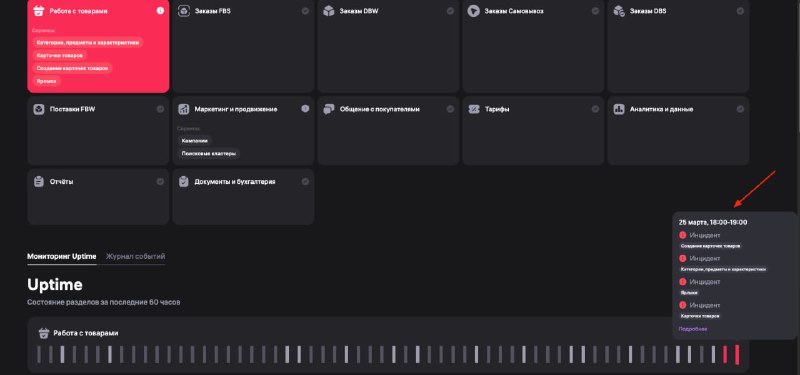Switch to the Журнал событий tab
Screen dimensions: 800x375
(x=135, y=257)
